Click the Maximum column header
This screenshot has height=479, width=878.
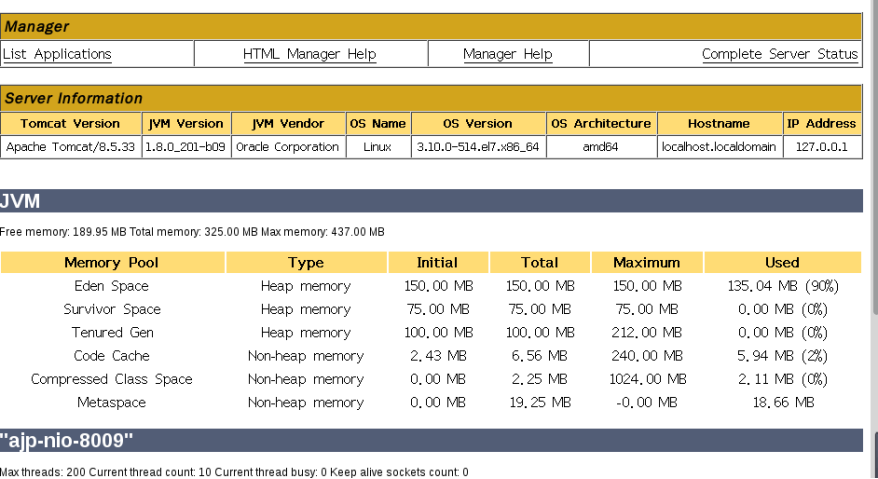[x=646, y=262]
